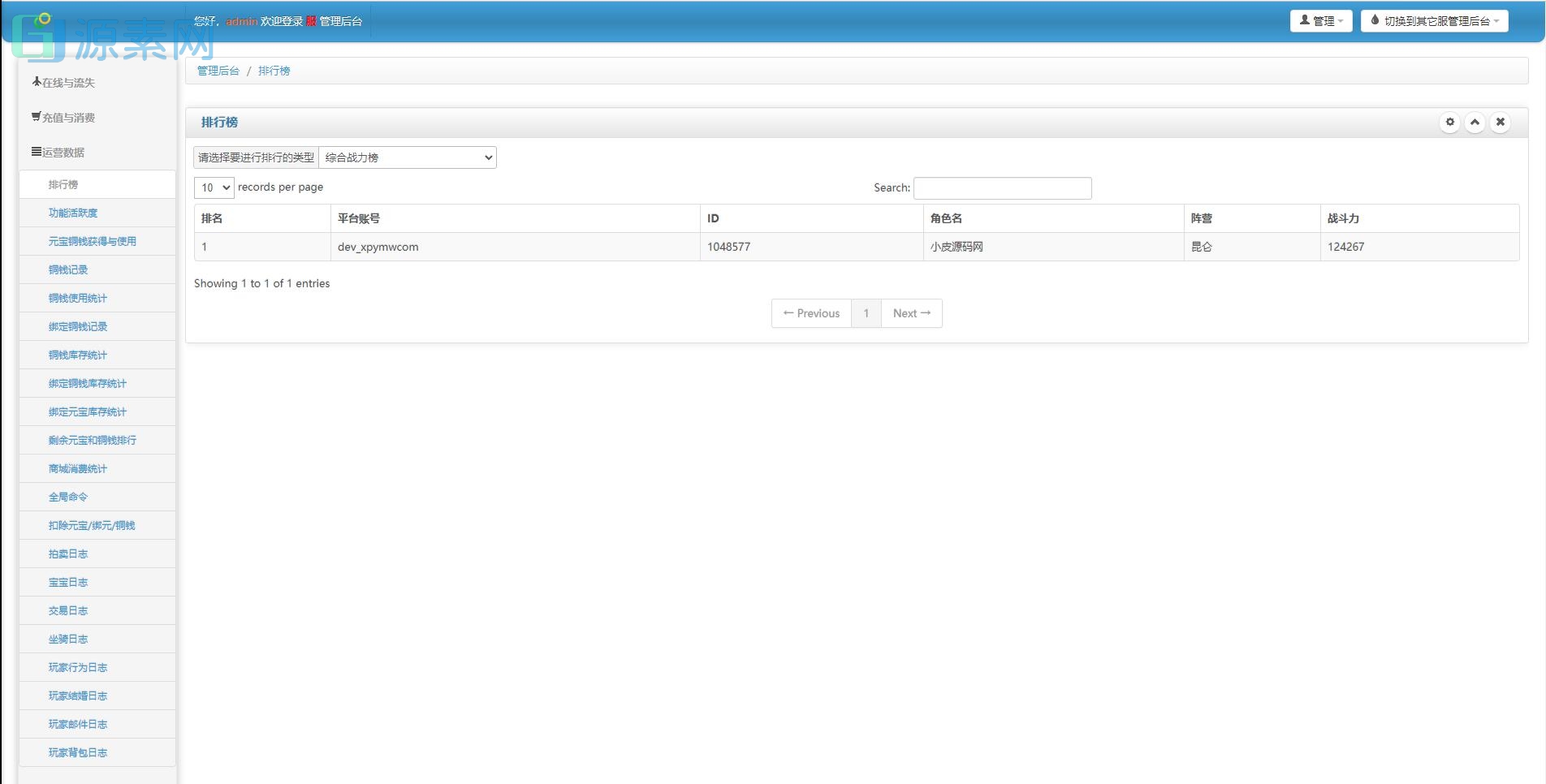The image size is (1546, 784).
Task: Open 玩家邮件日志 in the sidebar
Action: tap(78, 725)
